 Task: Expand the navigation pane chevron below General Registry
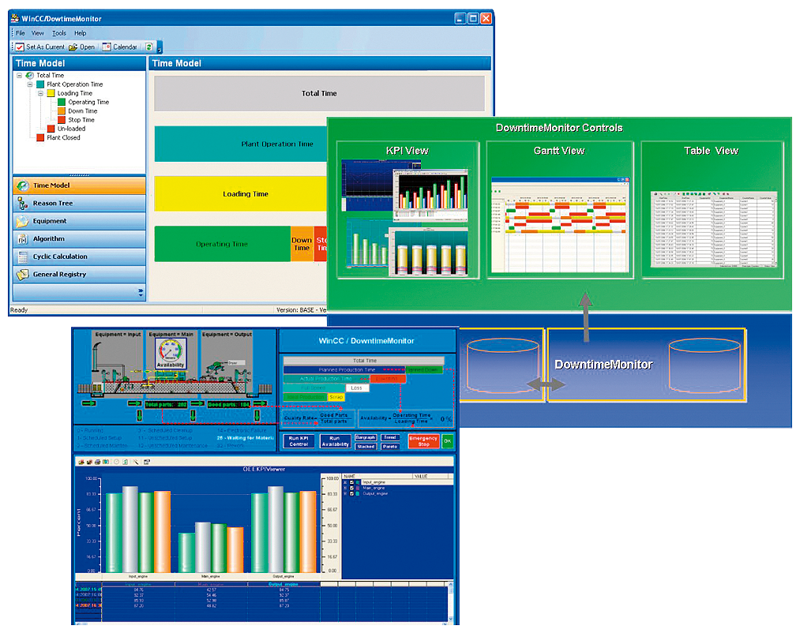tap(141, 293)
